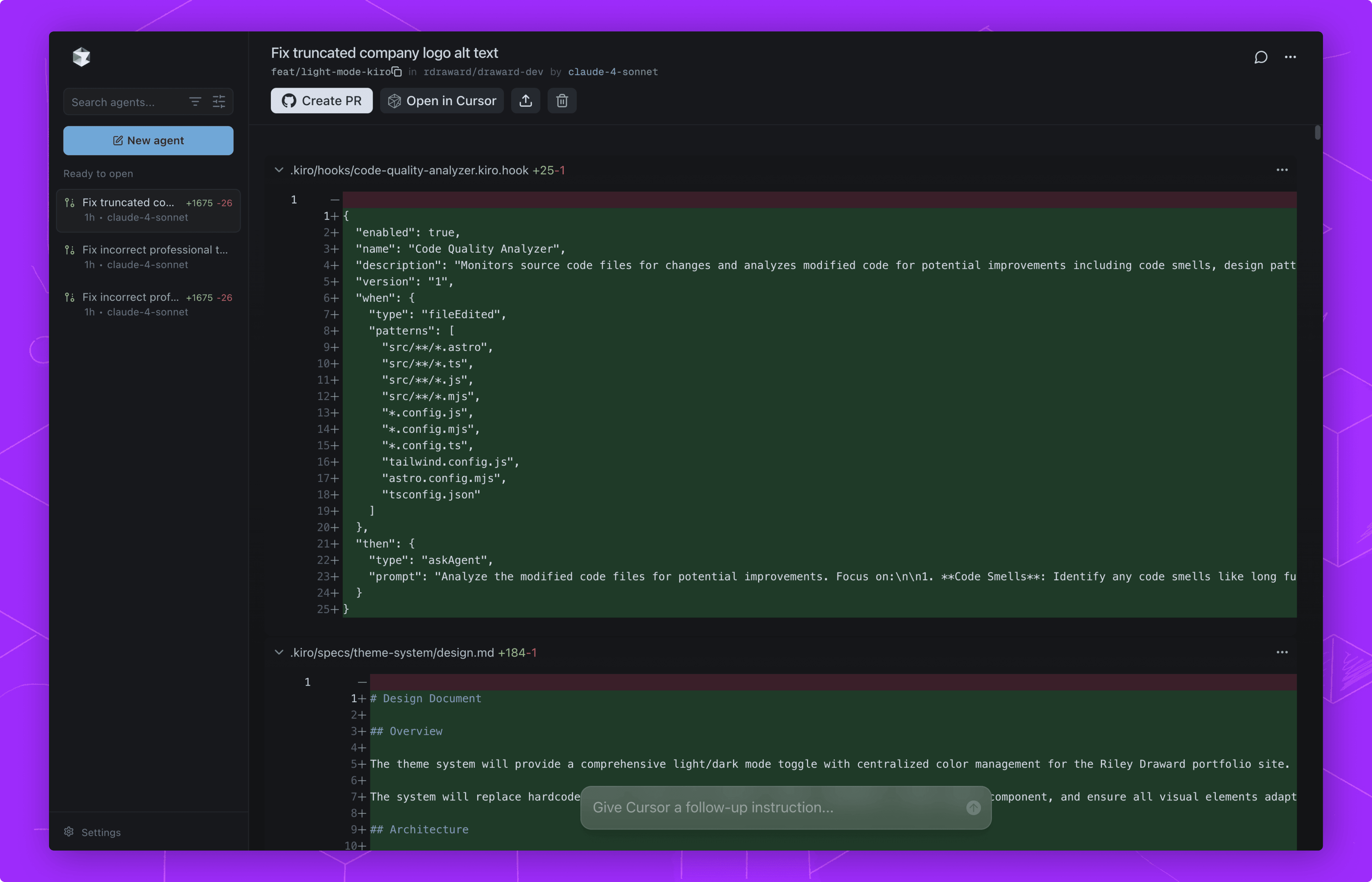Open Settings
The width and height of the screenshot is (1372, 882).
[92, 832]
